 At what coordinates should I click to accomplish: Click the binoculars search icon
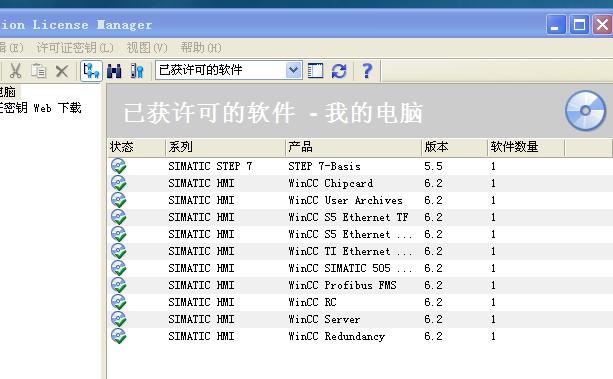coord(114,71)
